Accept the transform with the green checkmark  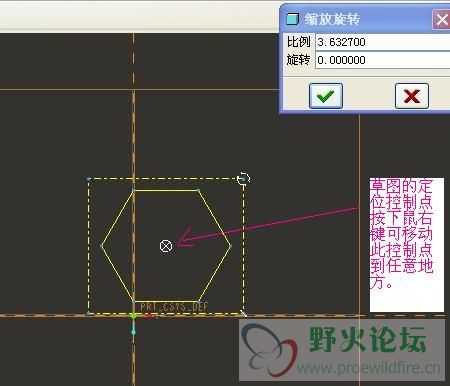[x=326, y=96]
